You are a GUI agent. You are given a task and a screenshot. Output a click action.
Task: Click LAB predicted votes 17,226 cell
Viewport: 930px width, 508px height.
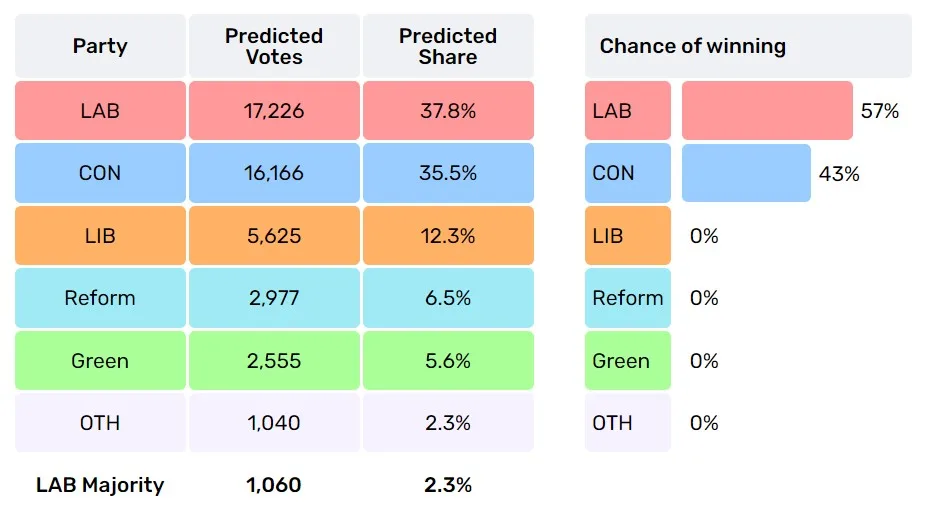pyautogui.click(x=274, y=110)
